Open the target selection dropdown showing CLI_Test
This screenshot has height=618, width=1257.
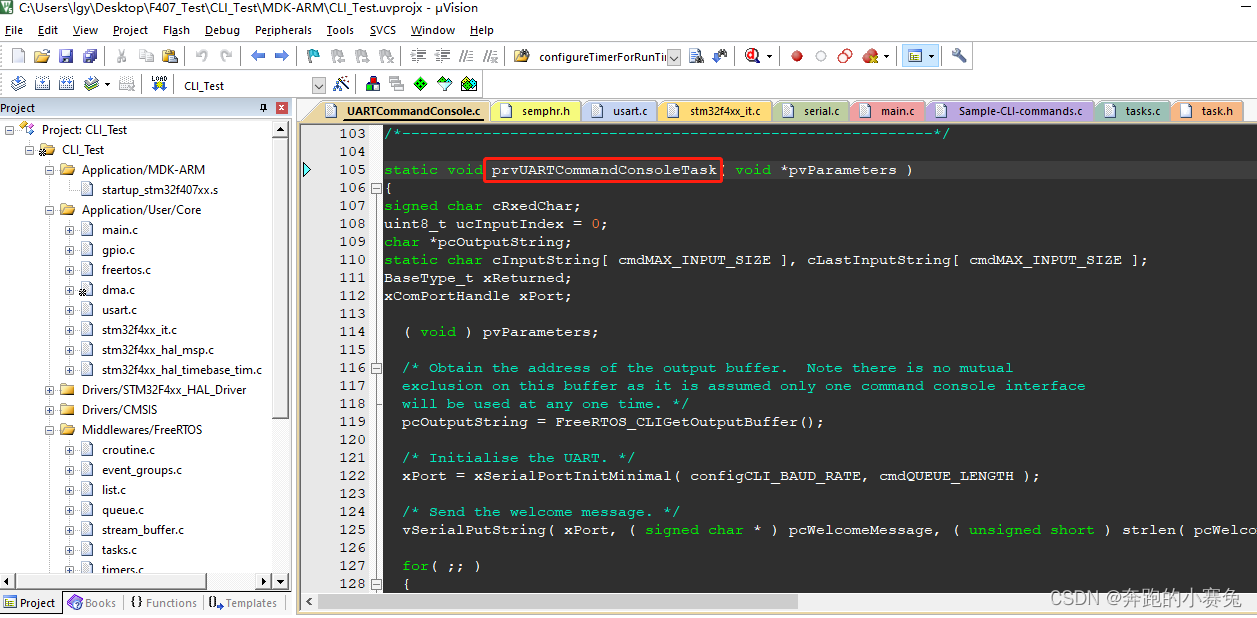[318, 85]
